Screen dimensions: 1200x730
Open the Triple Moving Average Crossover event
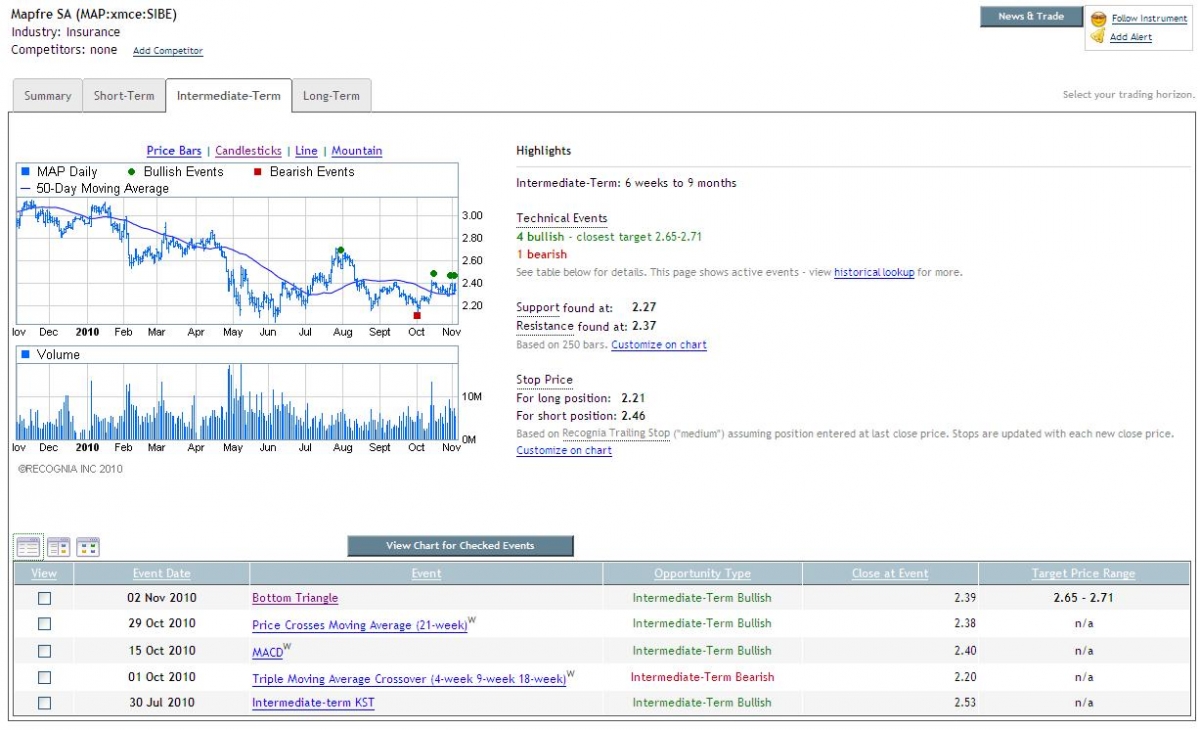(x=409, y=678)
